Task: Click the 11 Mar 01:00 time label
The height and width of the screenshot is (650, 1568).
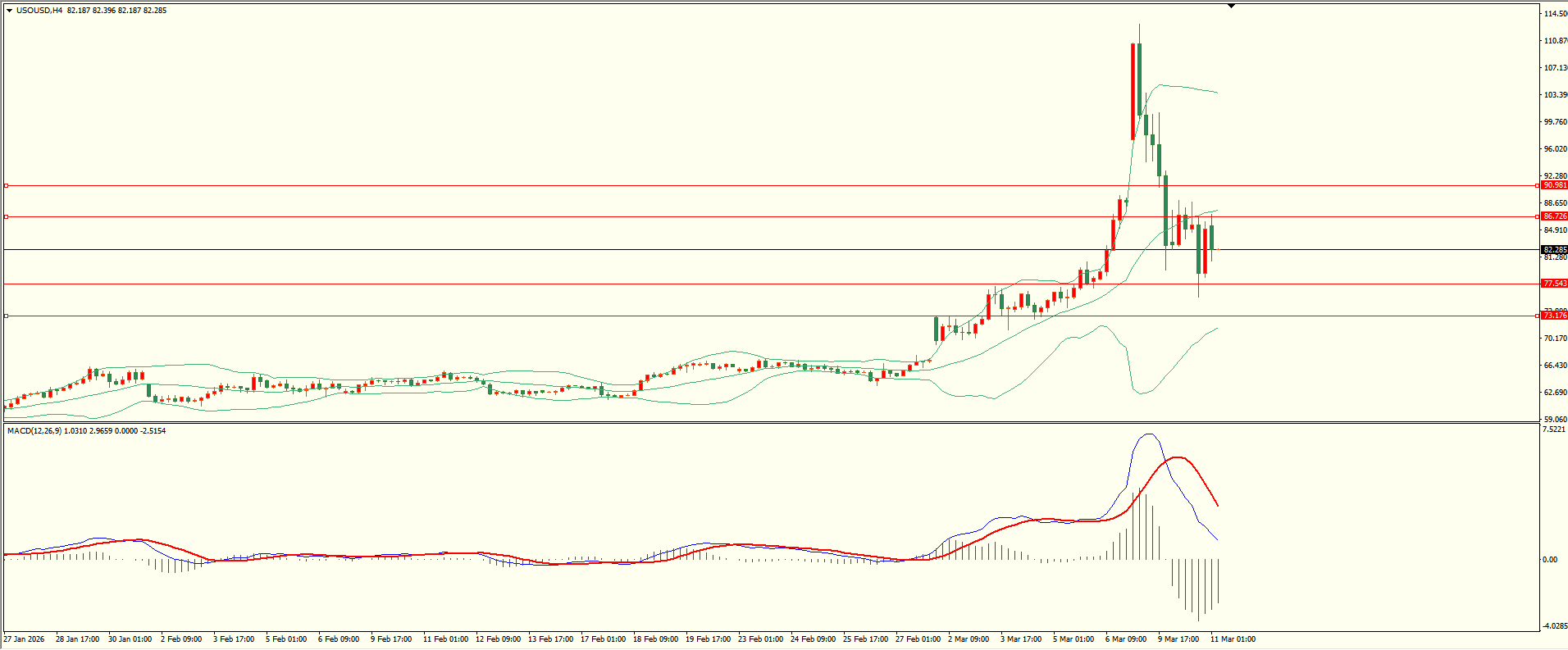Action: click(1233, 639)
